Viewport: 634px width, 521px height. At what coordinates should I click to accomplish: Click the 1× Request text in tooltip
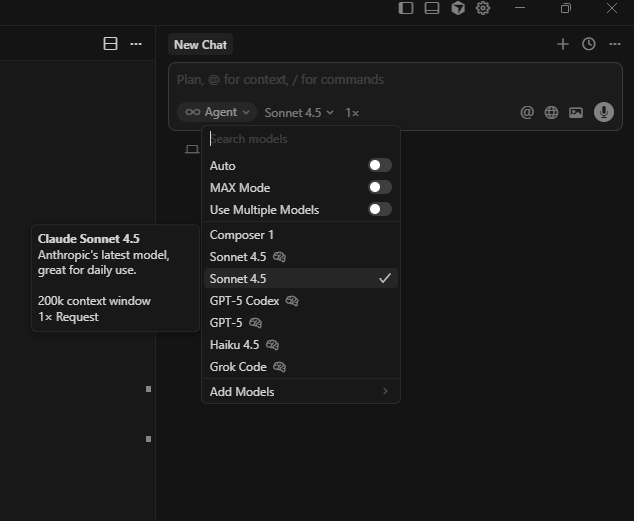click(x=68, y=316)
